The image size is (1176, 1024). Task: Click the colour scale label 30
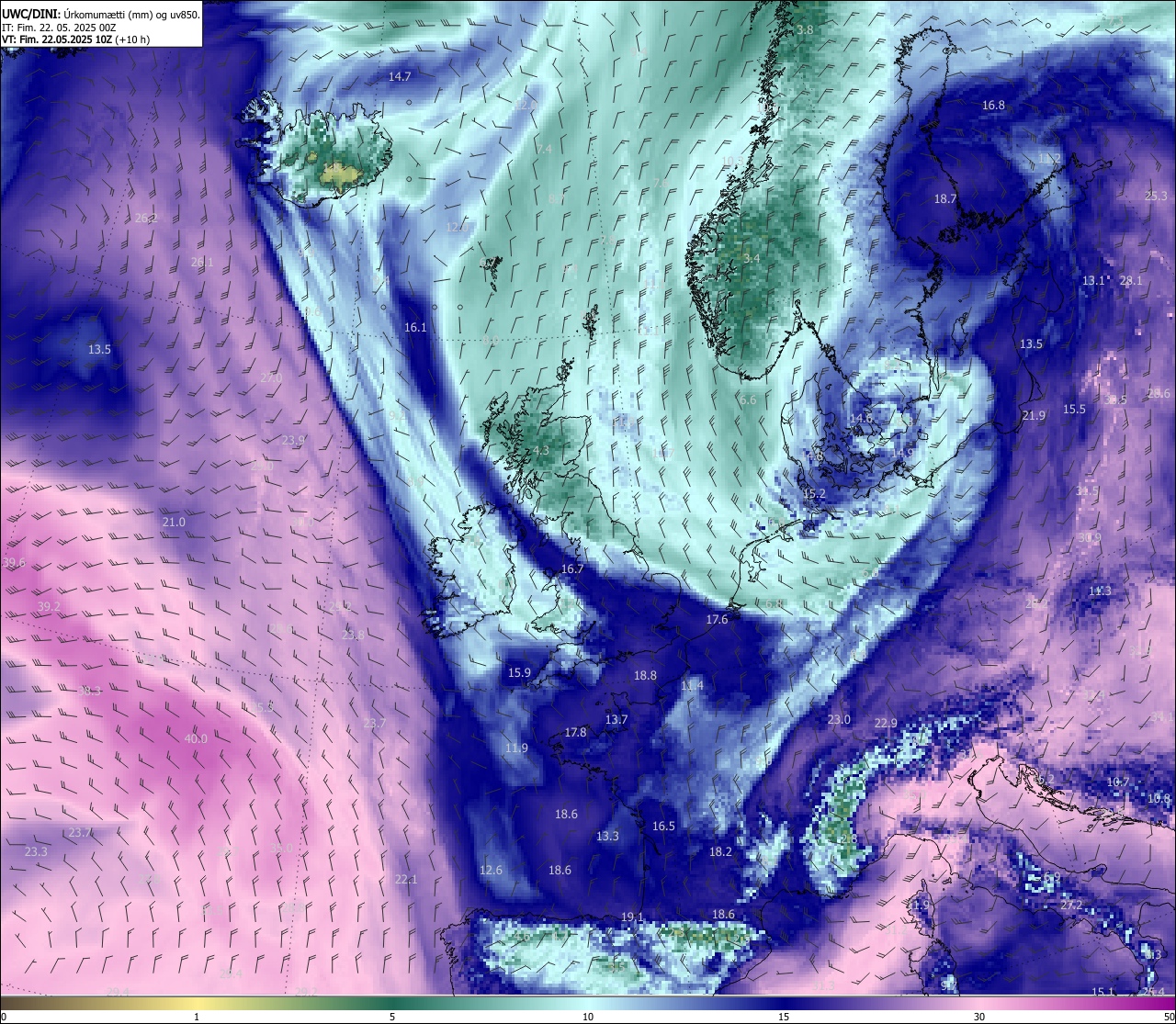[x=979, y=1017]
